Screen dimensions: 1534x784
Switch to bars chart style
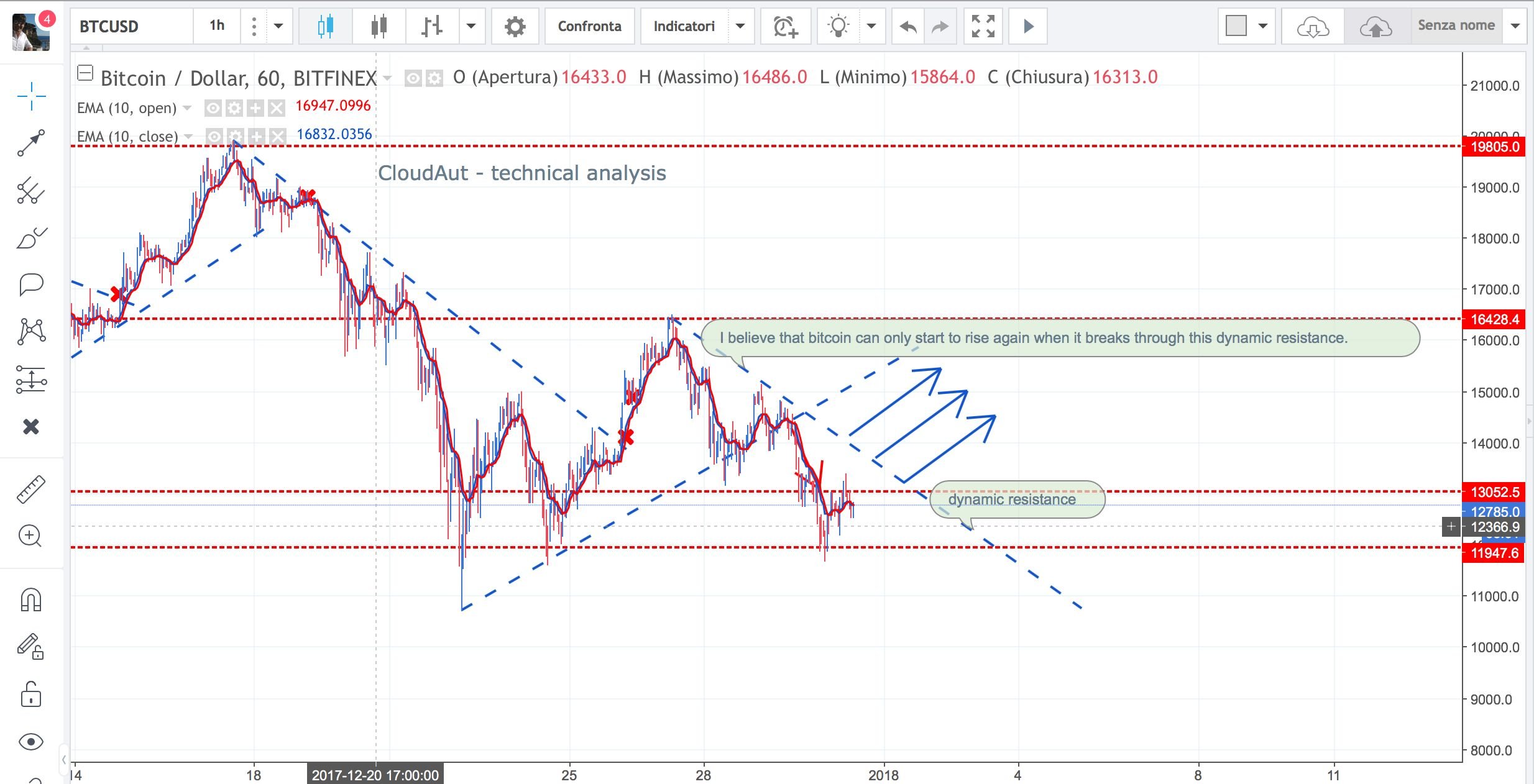(432, 26)
